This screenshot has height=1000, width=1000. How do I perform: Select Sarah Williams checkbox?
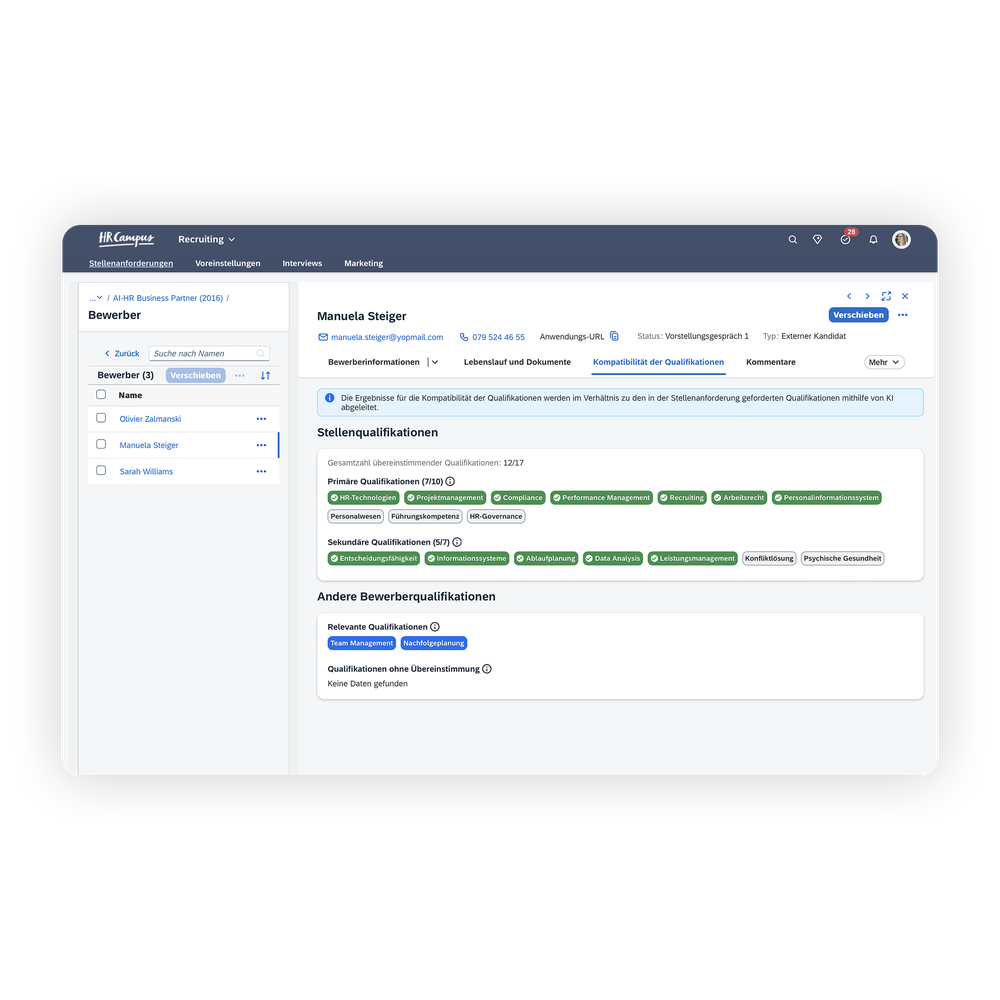click(101, 470)
